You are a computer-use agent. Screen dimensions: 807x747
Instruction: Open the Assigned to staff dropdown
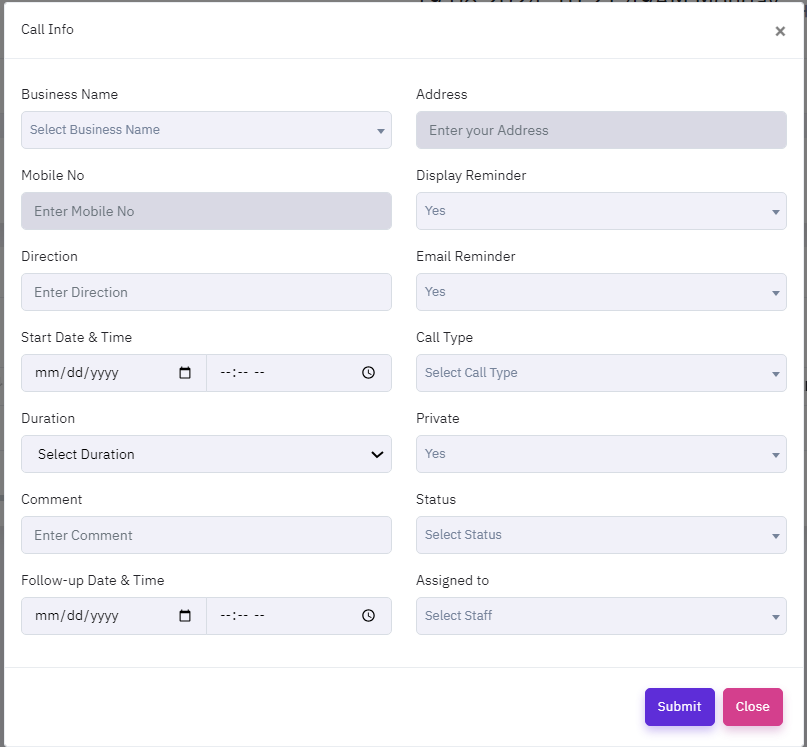(601, 616)
